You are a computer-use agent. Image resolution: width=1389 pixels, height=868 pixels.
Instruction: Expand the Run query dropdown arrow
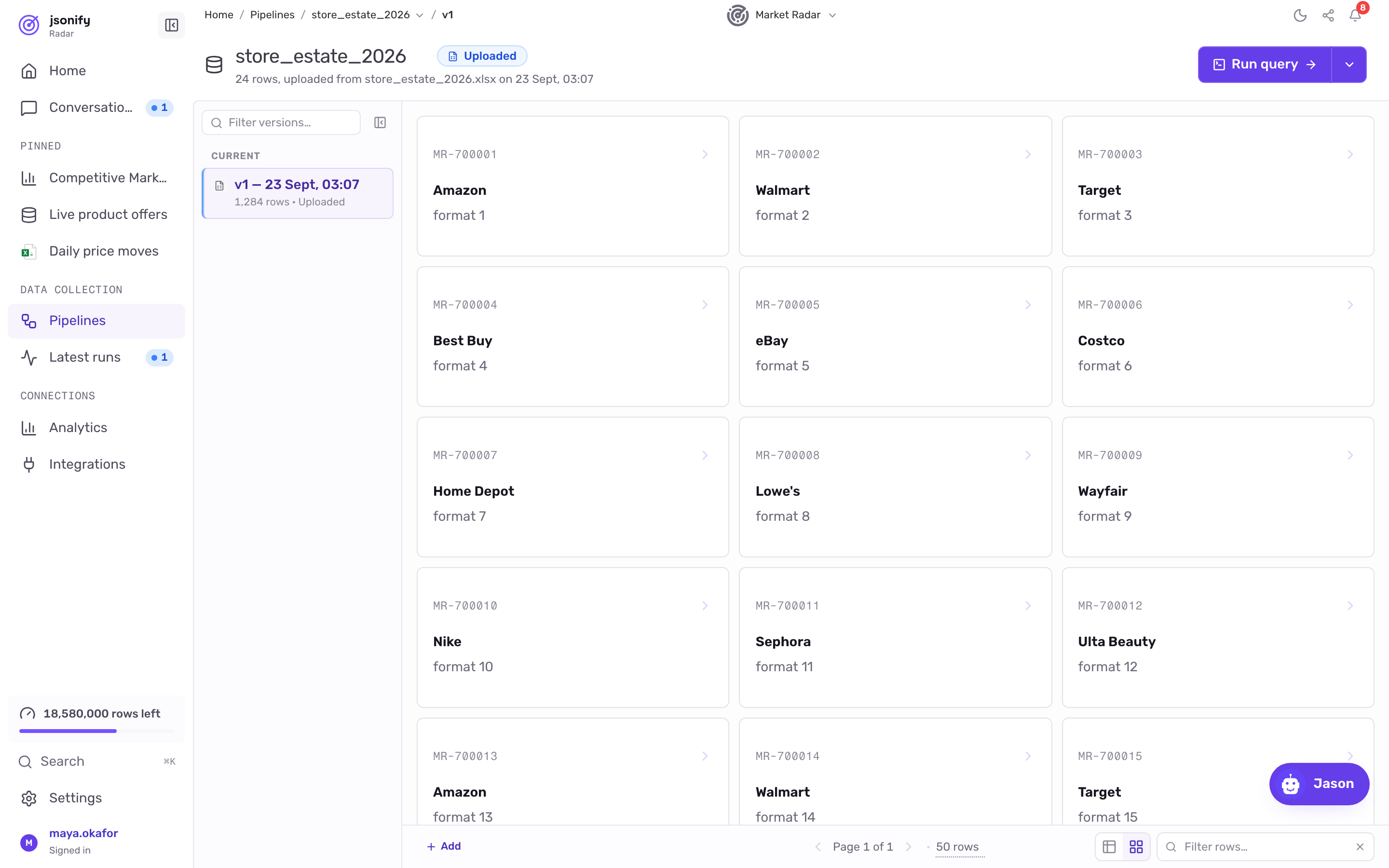[1349, 64]
